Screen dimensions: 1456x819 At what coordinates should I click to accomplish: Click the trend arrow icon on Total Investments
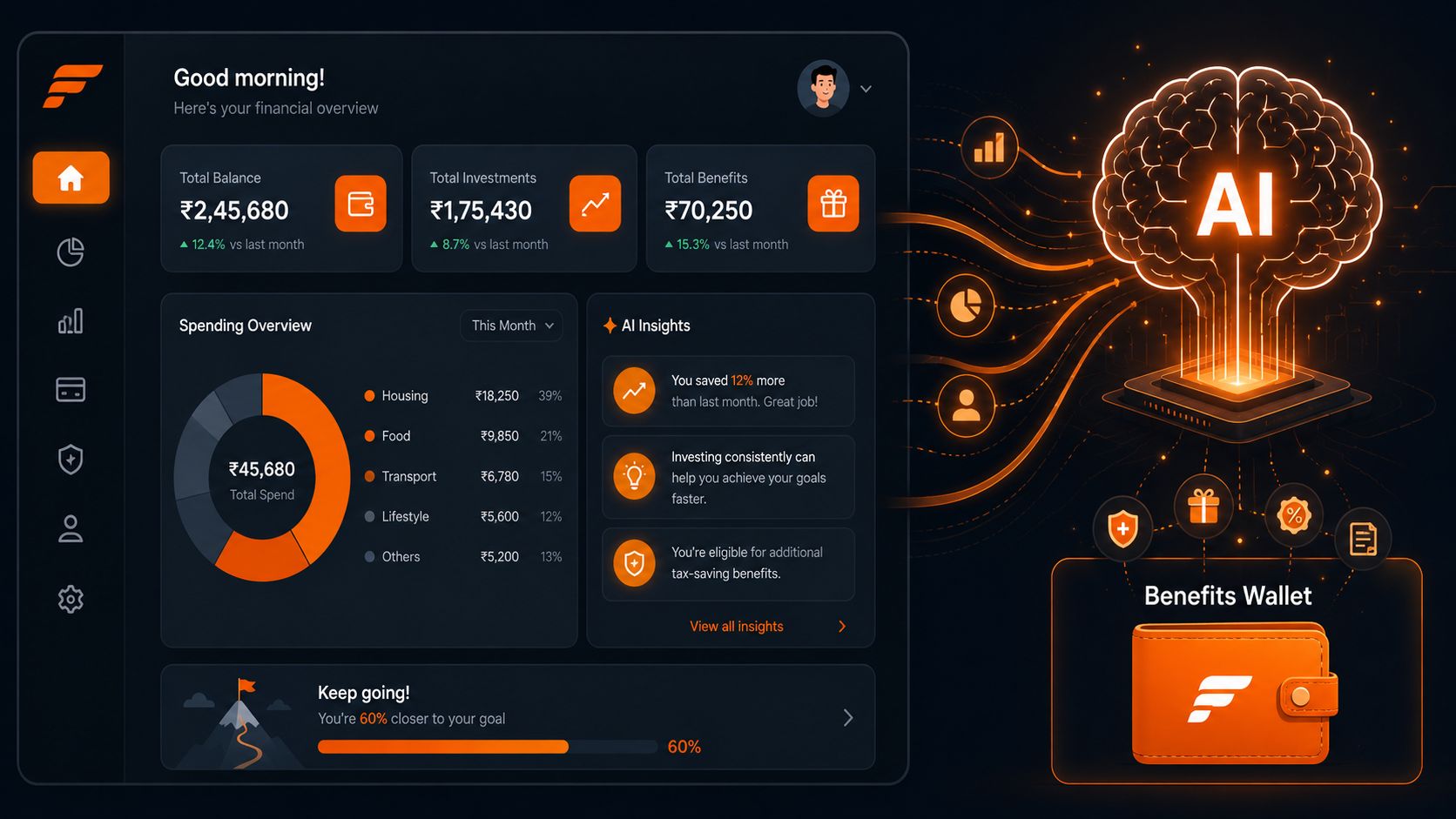[x=595, y=204]
